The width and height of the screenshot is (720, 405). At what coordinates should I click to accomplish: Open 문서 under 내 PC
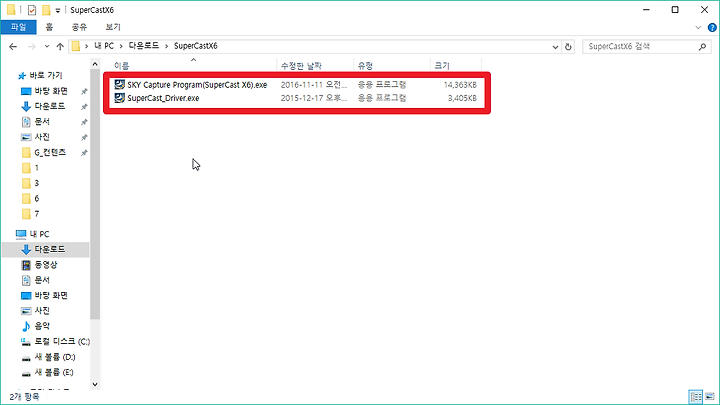click(x=42, y=280)
